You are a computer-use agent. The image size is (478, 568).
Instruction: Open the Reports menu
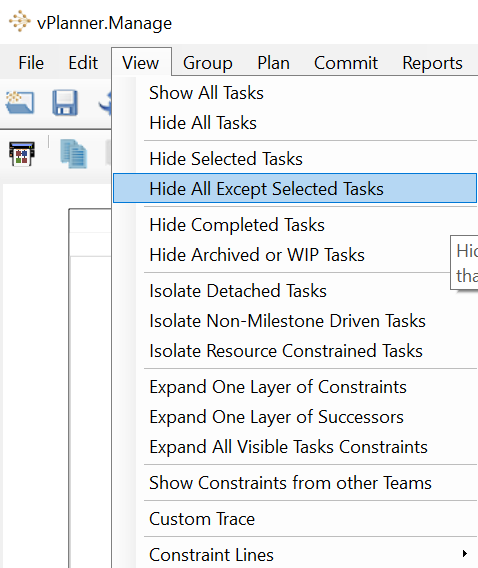pyautogui.click(x=432, y=63)
